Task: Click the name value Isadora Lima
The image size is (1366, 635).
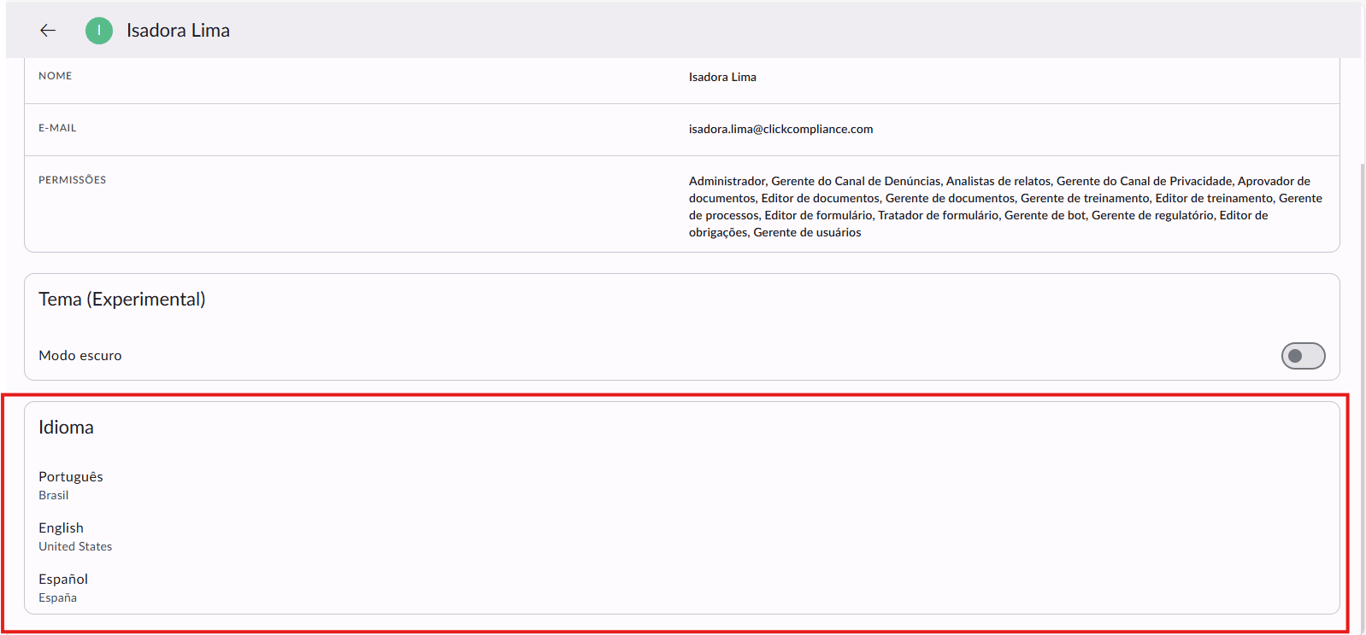Action: click(x=722, y=77)
